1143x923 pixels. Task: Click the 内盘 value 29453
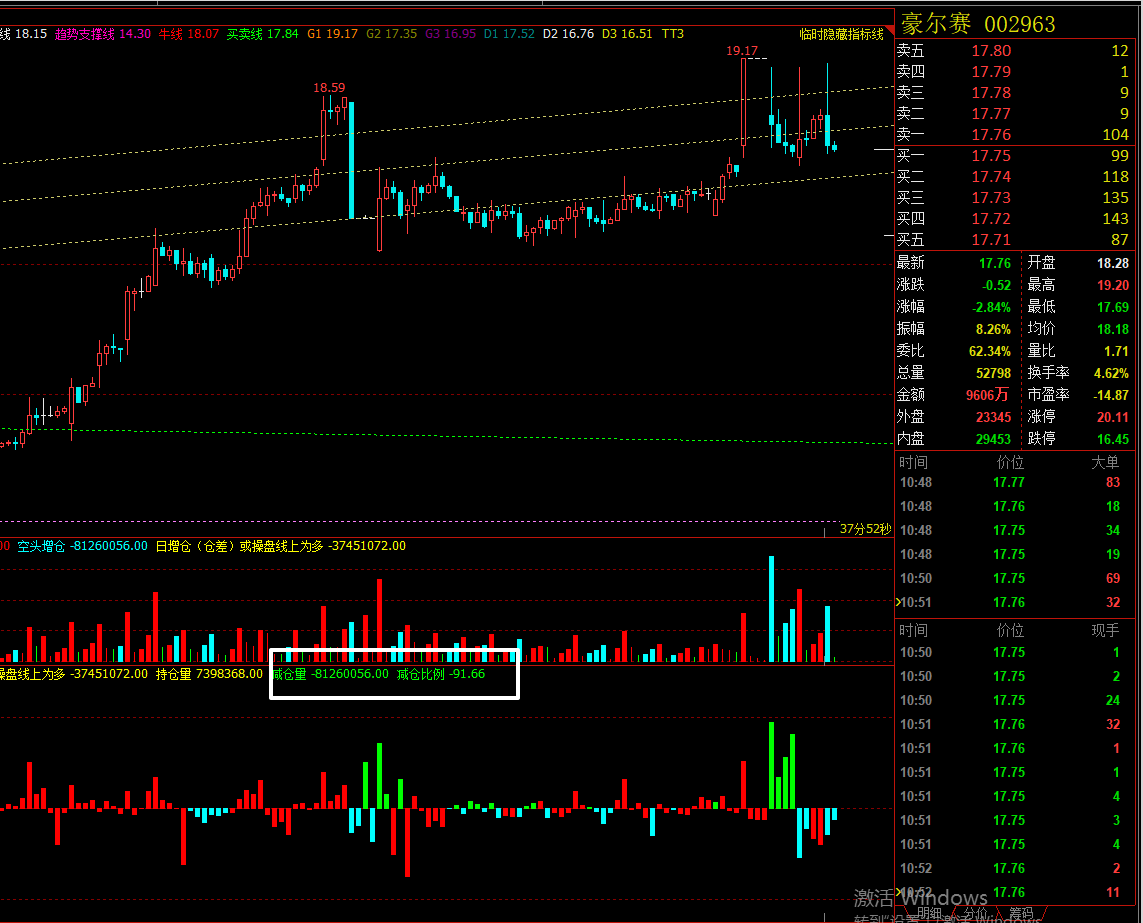tap(994, 439)
